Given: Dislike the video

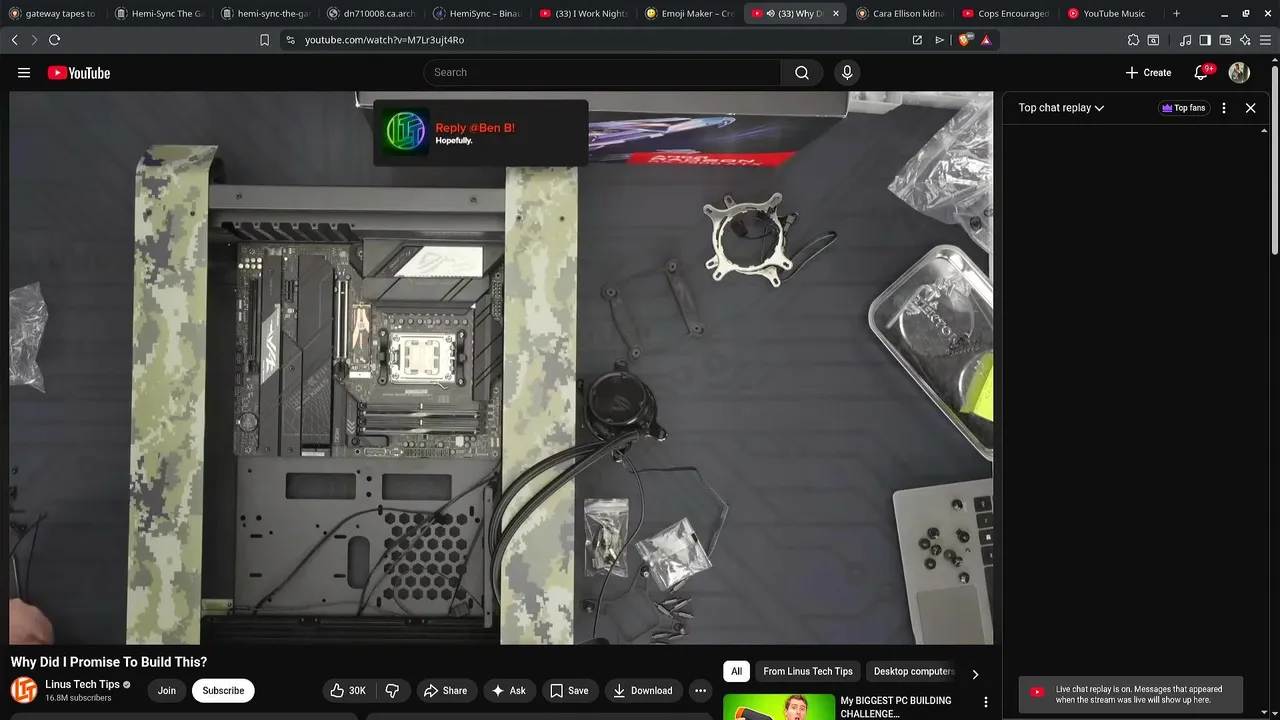Looking at the screenshot, I should pyautogui.click(x=392, y=690).
